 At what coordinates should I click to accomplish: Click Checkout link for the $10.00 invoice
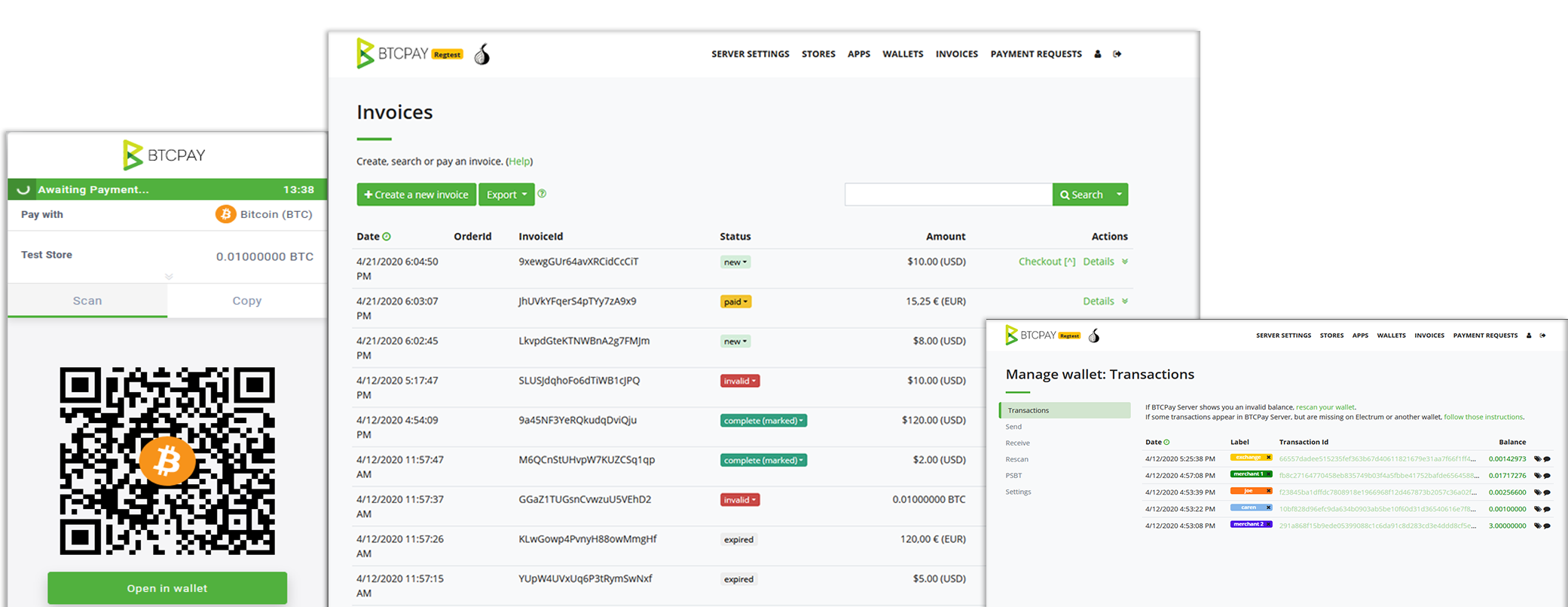point(1047,262)
